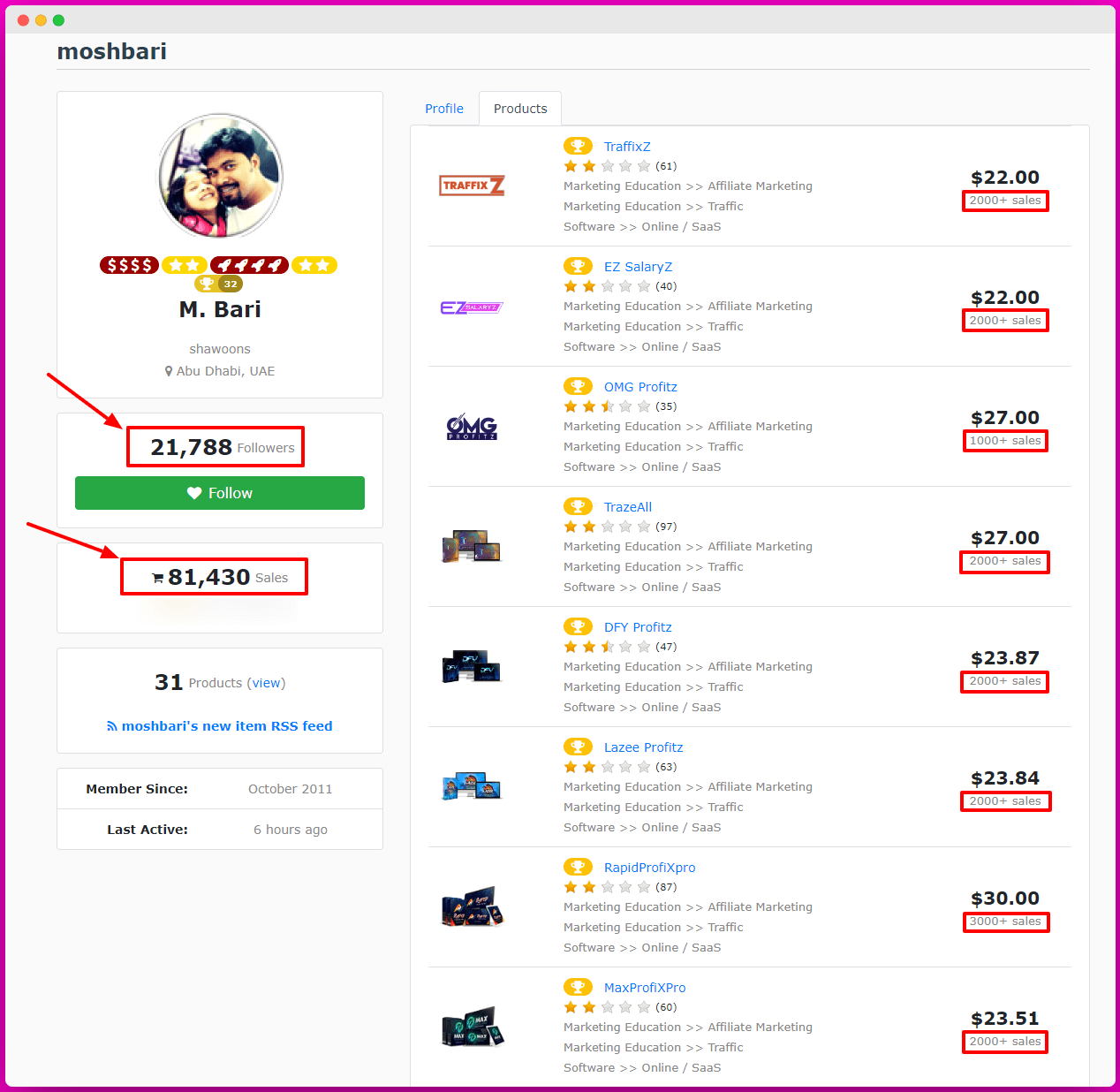This screenshot has width=1120, height=1092.
Task: Click the 21,788 Followers count
Action: [223, 447]
